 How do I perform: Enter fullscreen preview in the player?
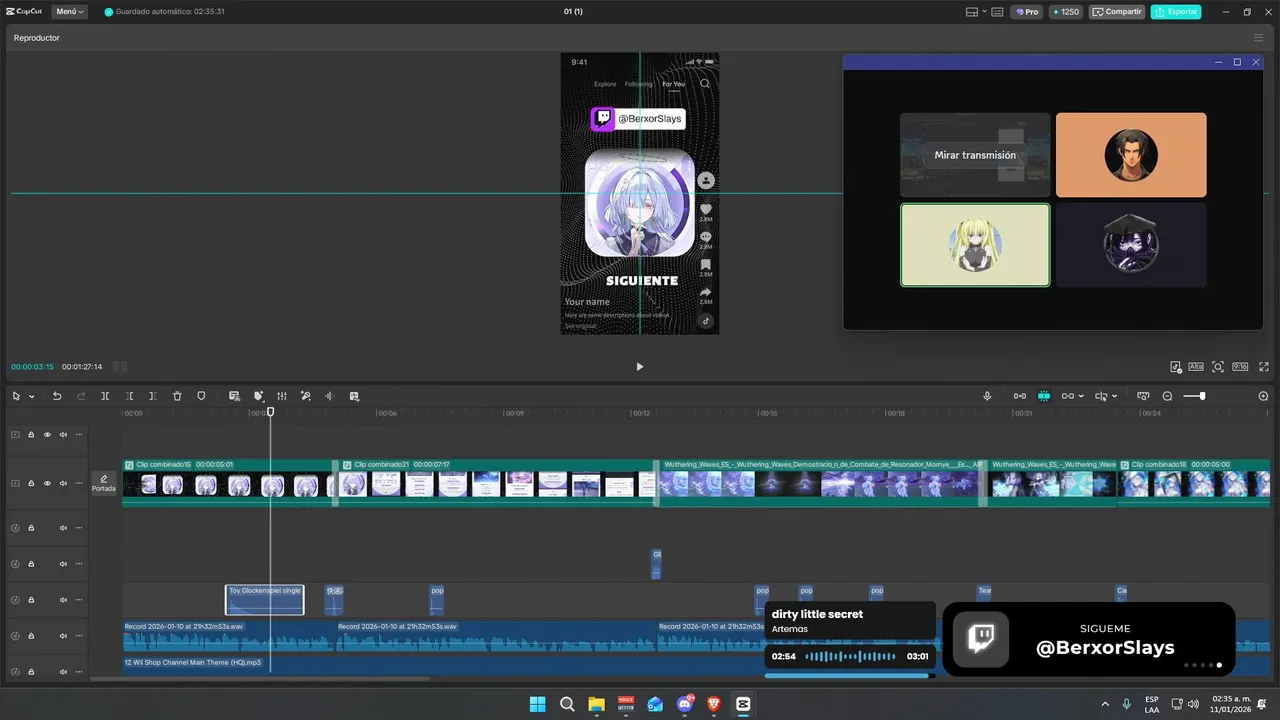(1264, 367)
